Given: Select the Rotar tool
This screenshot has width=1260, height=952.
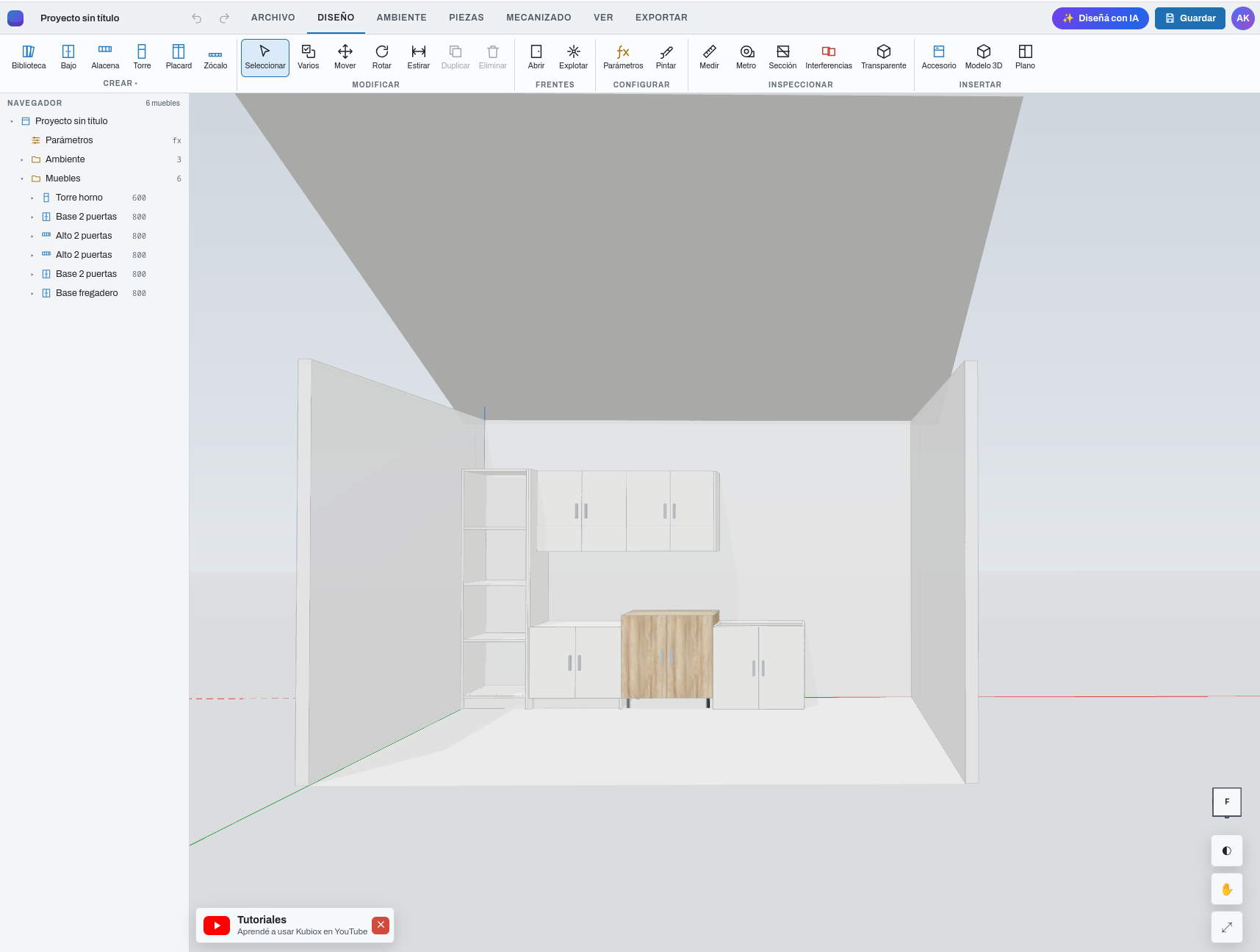Looking at the screenshot, I should (x=382, y=57).
